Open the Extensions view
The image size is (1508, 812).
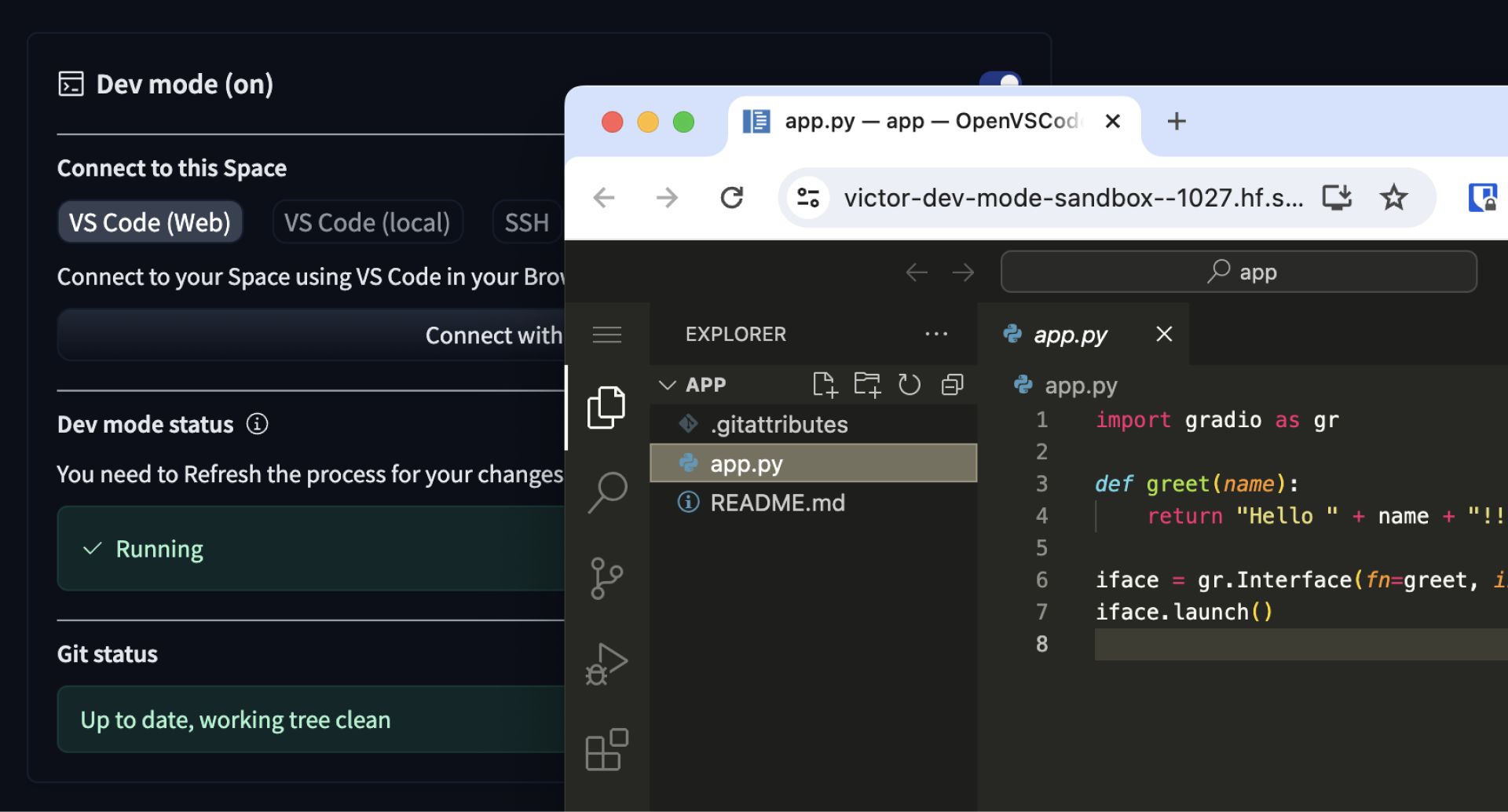(x=606, y=750)
